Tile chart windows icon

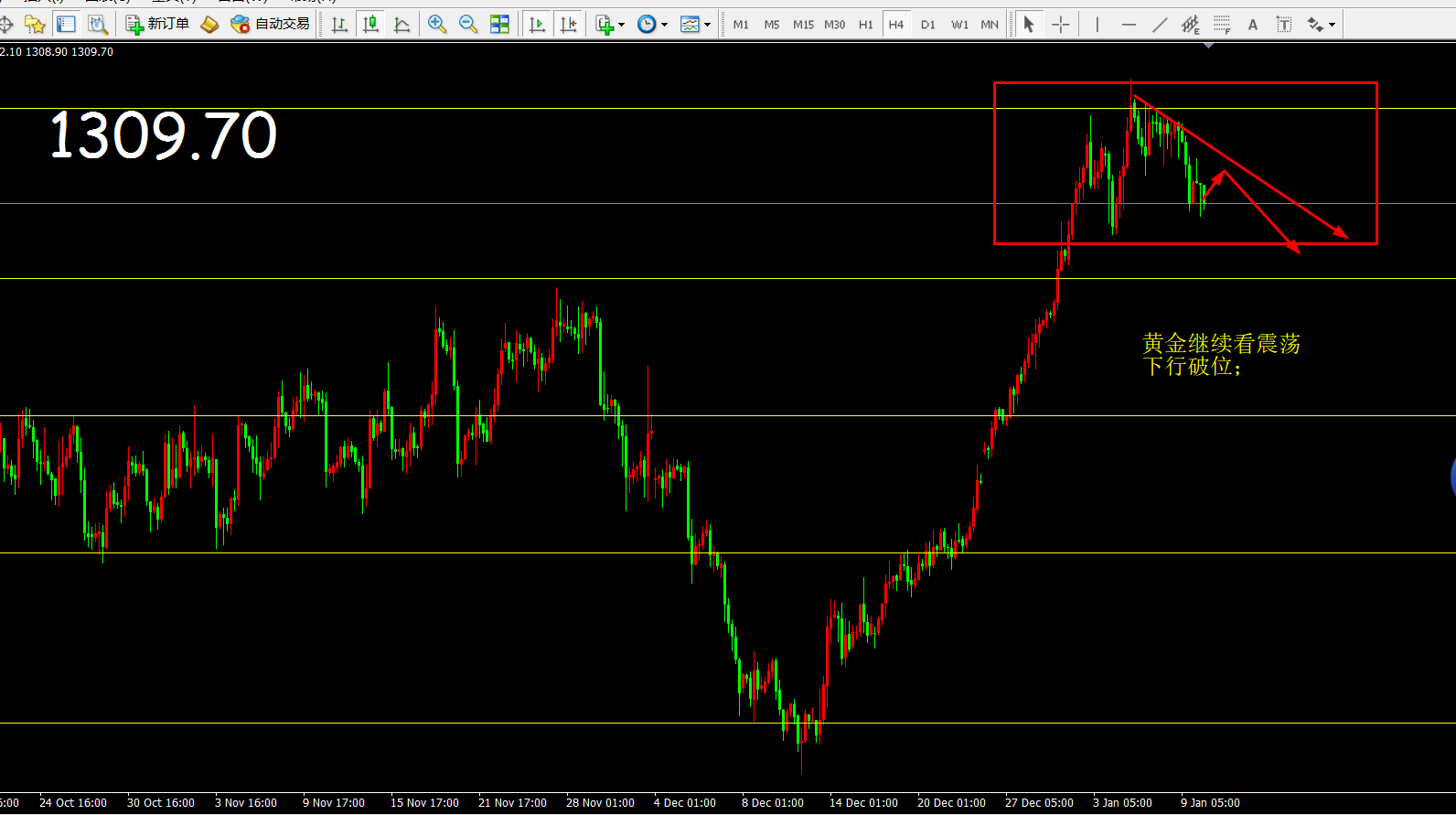[x=499, y=25]
